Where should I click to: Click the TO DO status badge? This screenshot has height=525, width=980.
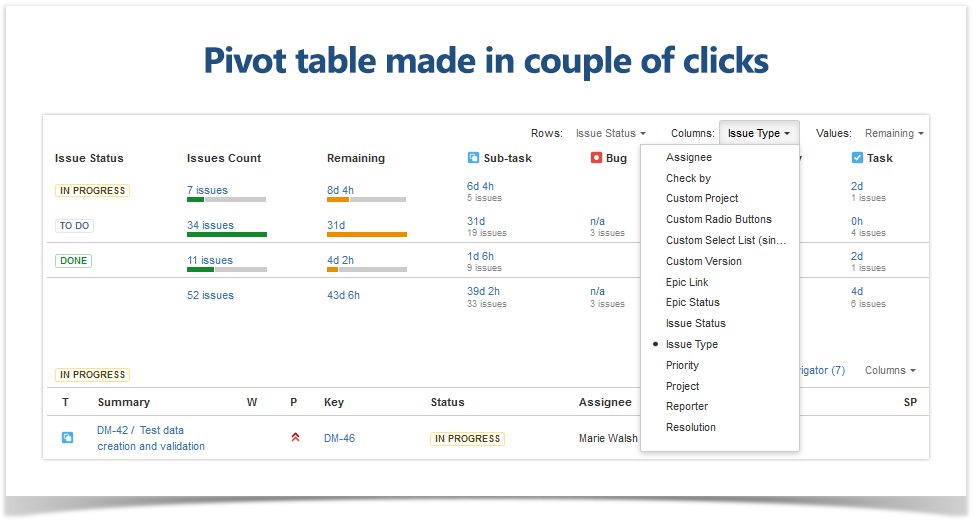[x=74, y=226]
